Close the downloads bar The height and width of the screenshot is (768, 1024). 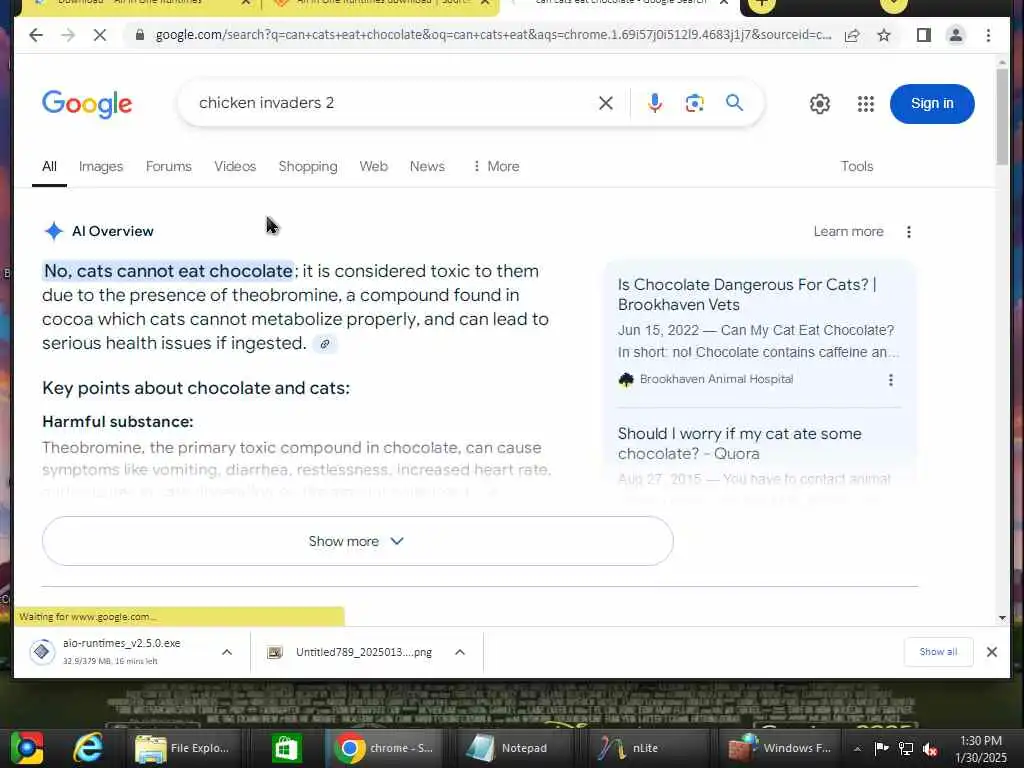[991, 652]
